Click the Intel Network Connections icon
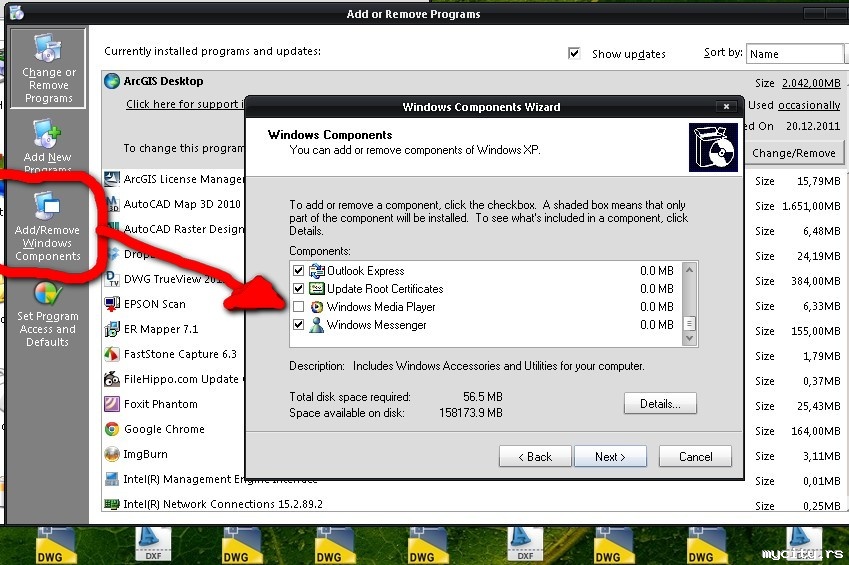Viewport: 849px width, 565px height. (112, 504)
